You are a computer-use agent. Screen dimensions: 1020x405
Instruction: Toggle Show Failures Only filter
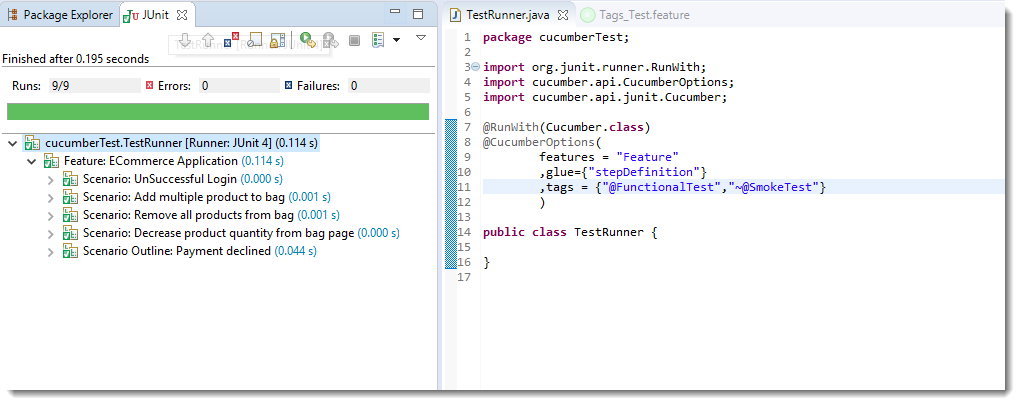(x=232, y=40)
